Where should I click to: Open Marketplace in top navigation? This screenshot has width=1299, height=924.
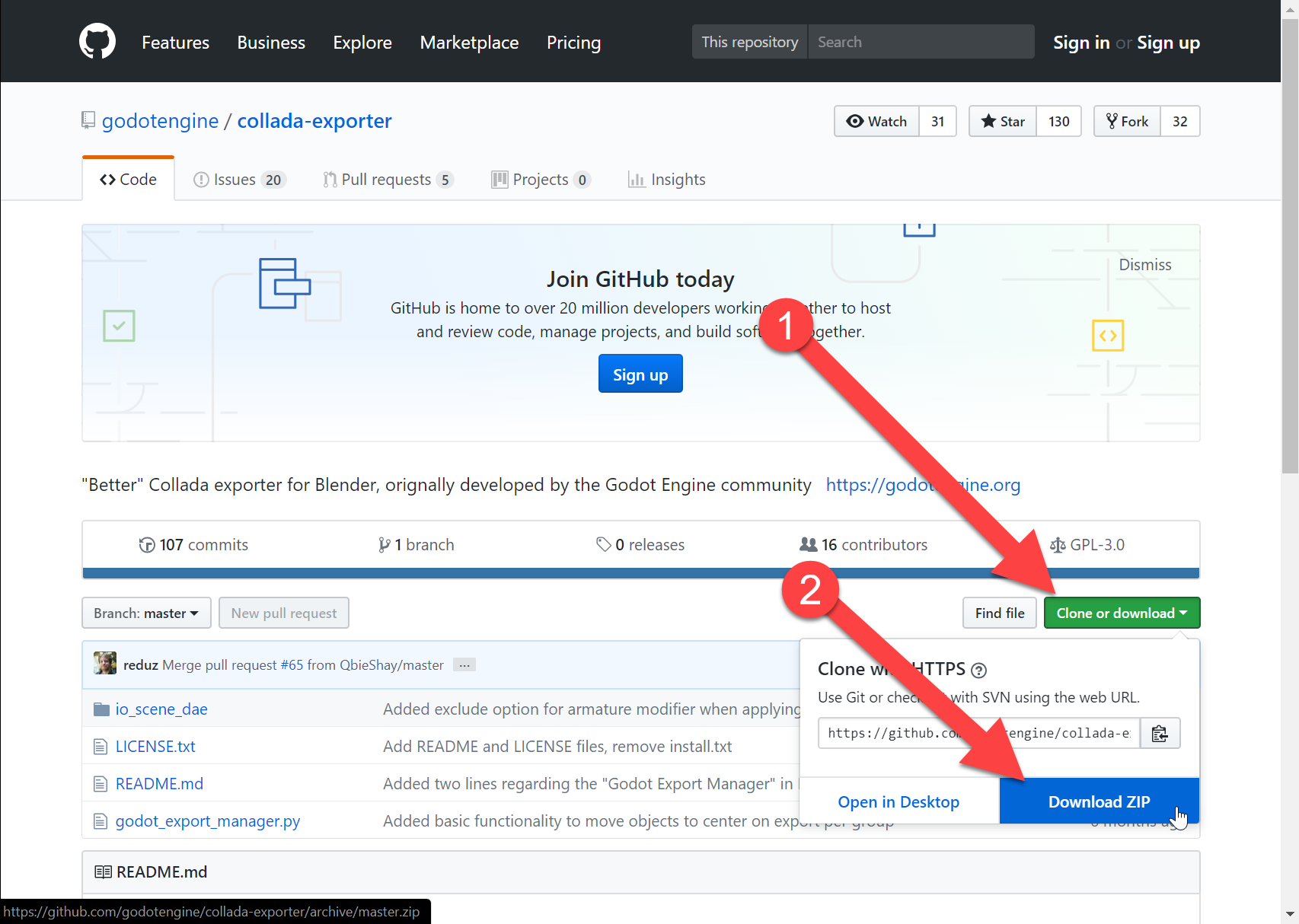pyautogui.click(x=469, y=43)
